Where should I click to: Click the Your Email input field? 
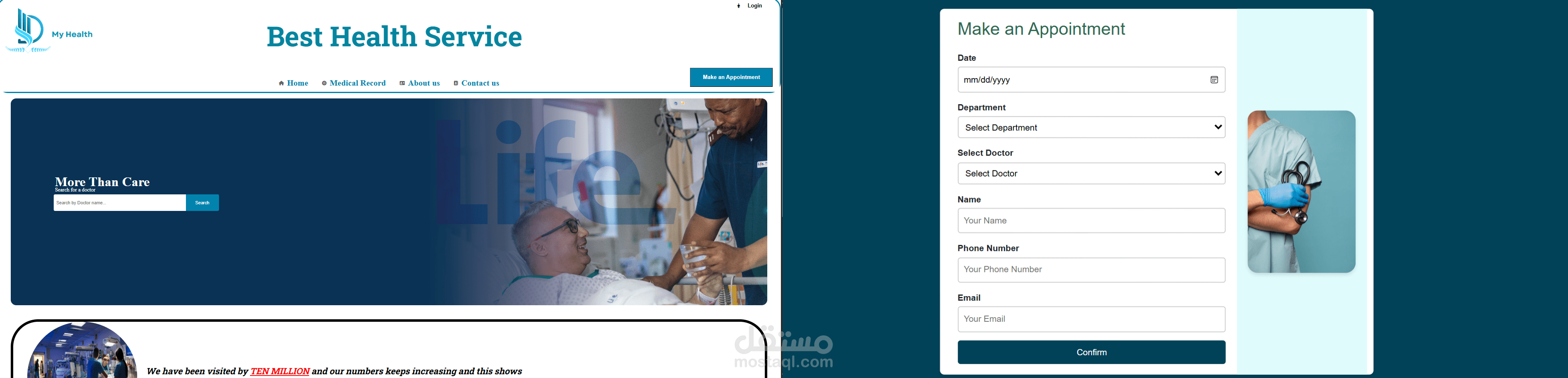1091,319
